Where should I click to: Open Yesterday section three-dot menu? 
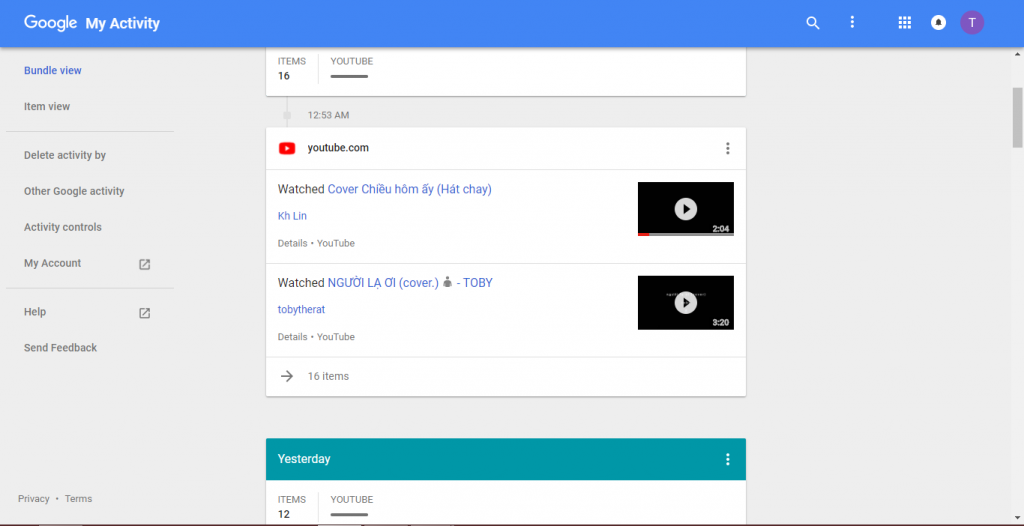click(728, 459)
